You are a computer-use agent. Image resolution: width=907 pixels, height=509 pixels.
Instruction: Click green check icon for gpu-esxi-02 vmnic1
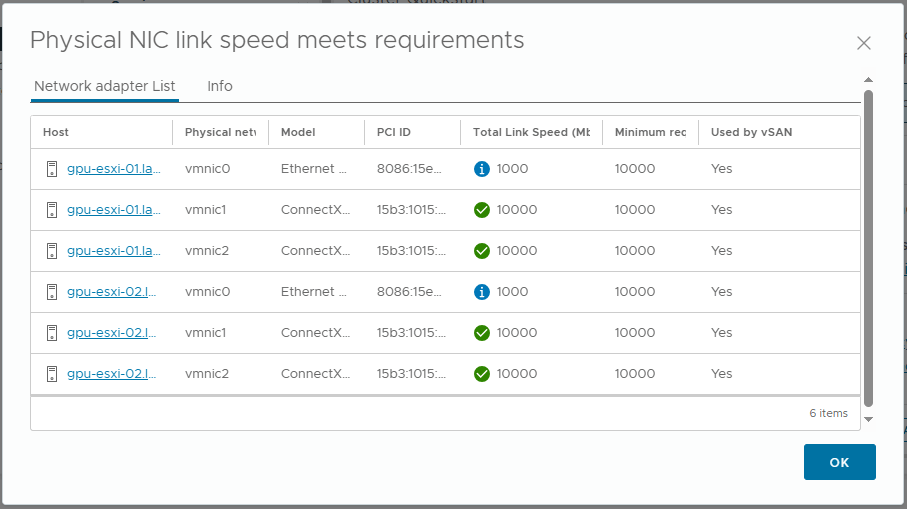click(482, 333)
